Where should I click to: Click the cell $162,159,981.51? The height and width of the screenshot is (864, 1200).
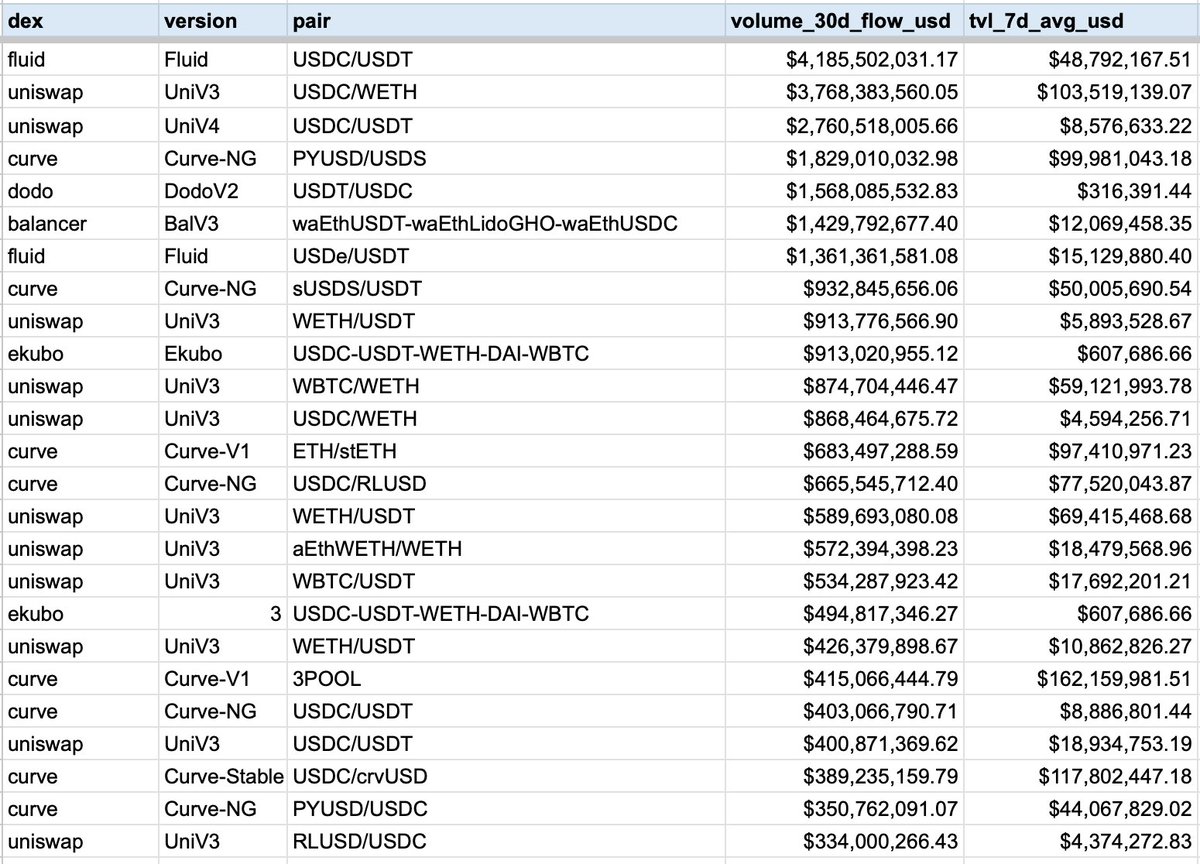click(x=1083, y=678)
